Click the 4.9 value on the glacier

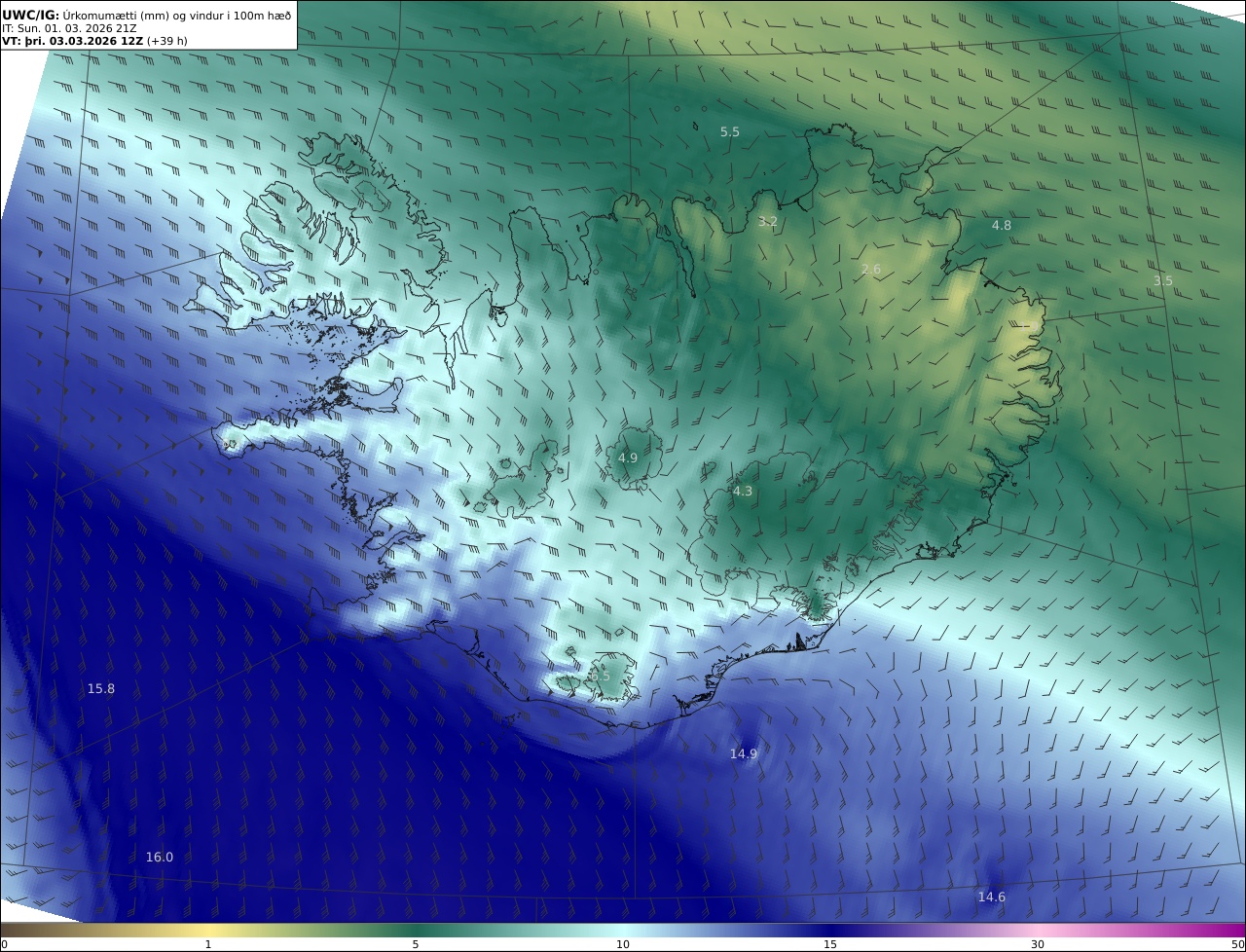pyautogui.click(x=628, y=458)
